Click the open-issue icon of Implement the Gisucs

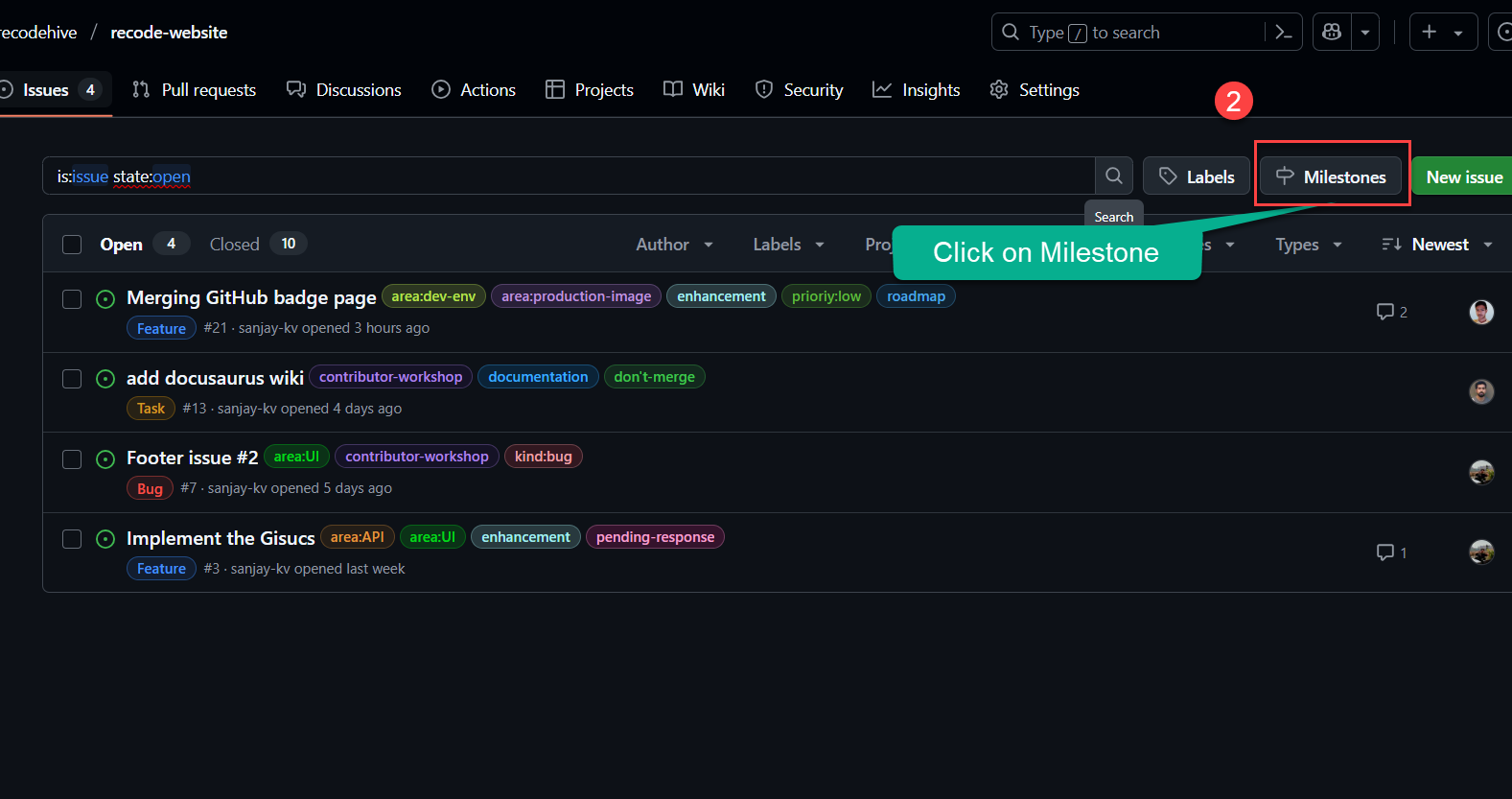(105, 539)
